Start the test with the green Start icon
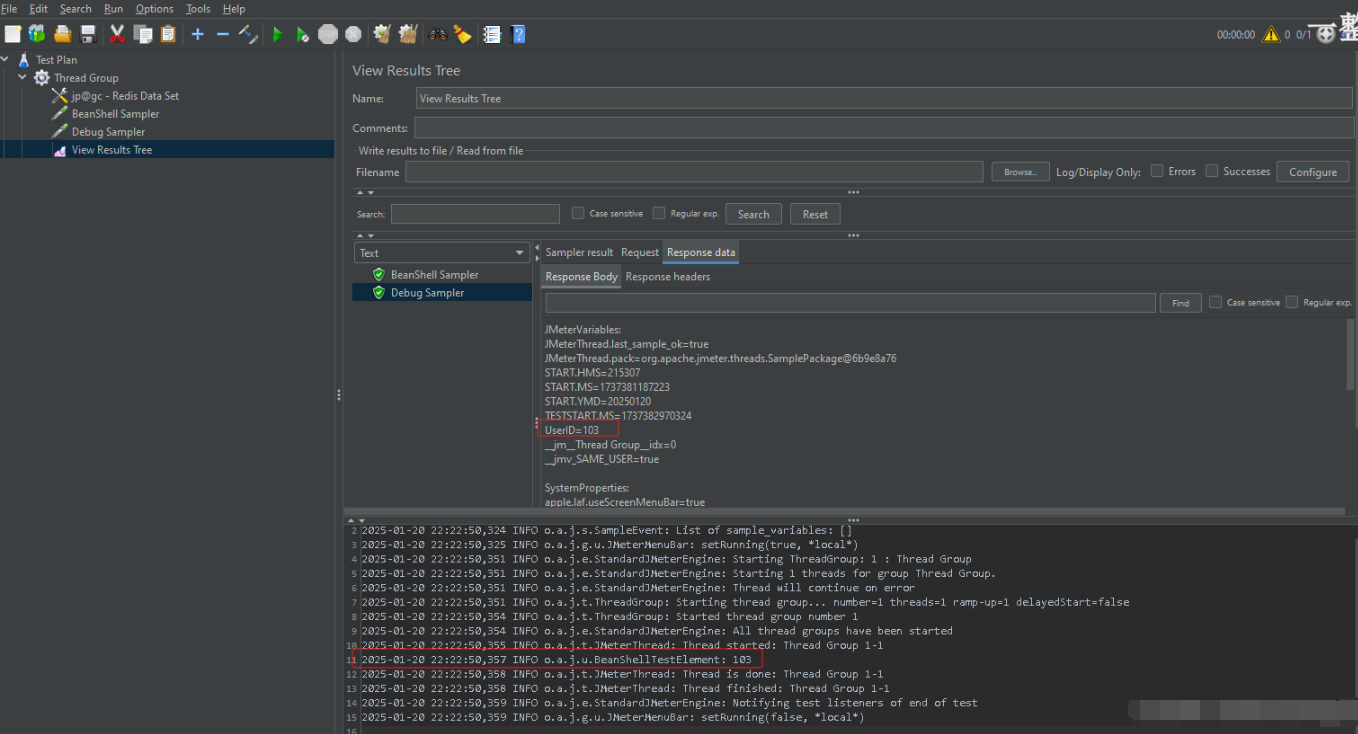Viewport: 1358px width, 734px height. (x=277, y=33)
